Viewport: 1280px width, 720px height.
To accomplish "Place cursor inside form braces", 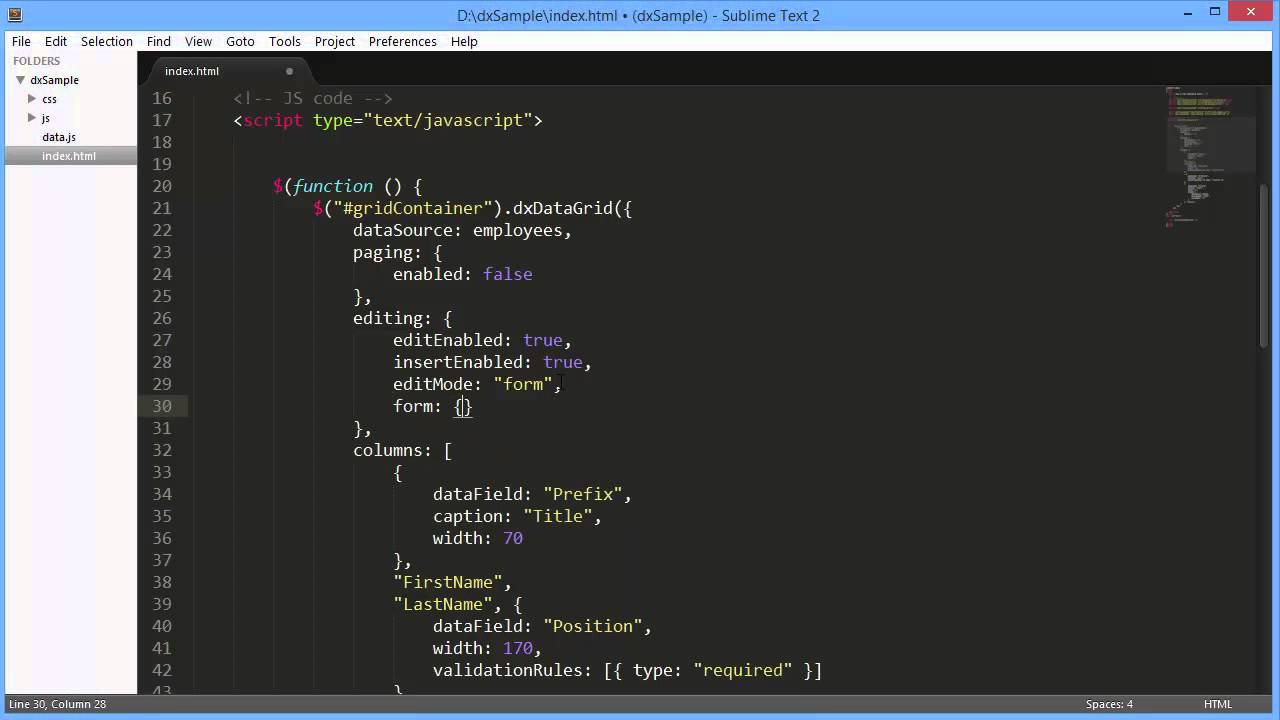I will 463,406.
